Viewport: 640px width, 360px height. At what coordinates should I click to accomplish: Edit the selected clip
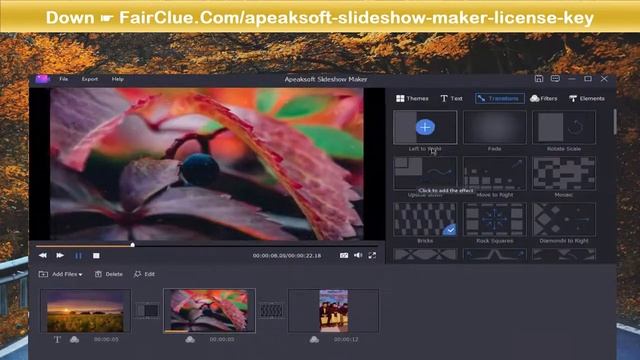tap(144, 274)
